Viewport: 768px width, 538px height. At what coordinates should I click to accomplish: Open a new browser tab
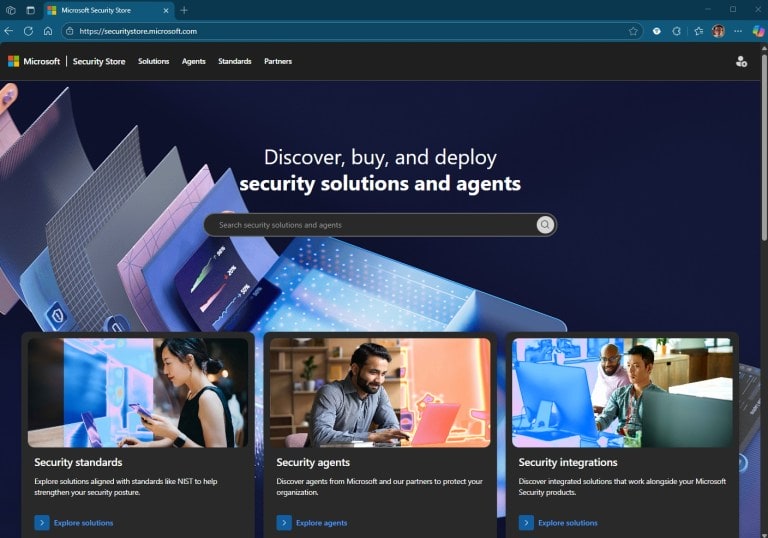pyautogui.click(x=184, y=10)
